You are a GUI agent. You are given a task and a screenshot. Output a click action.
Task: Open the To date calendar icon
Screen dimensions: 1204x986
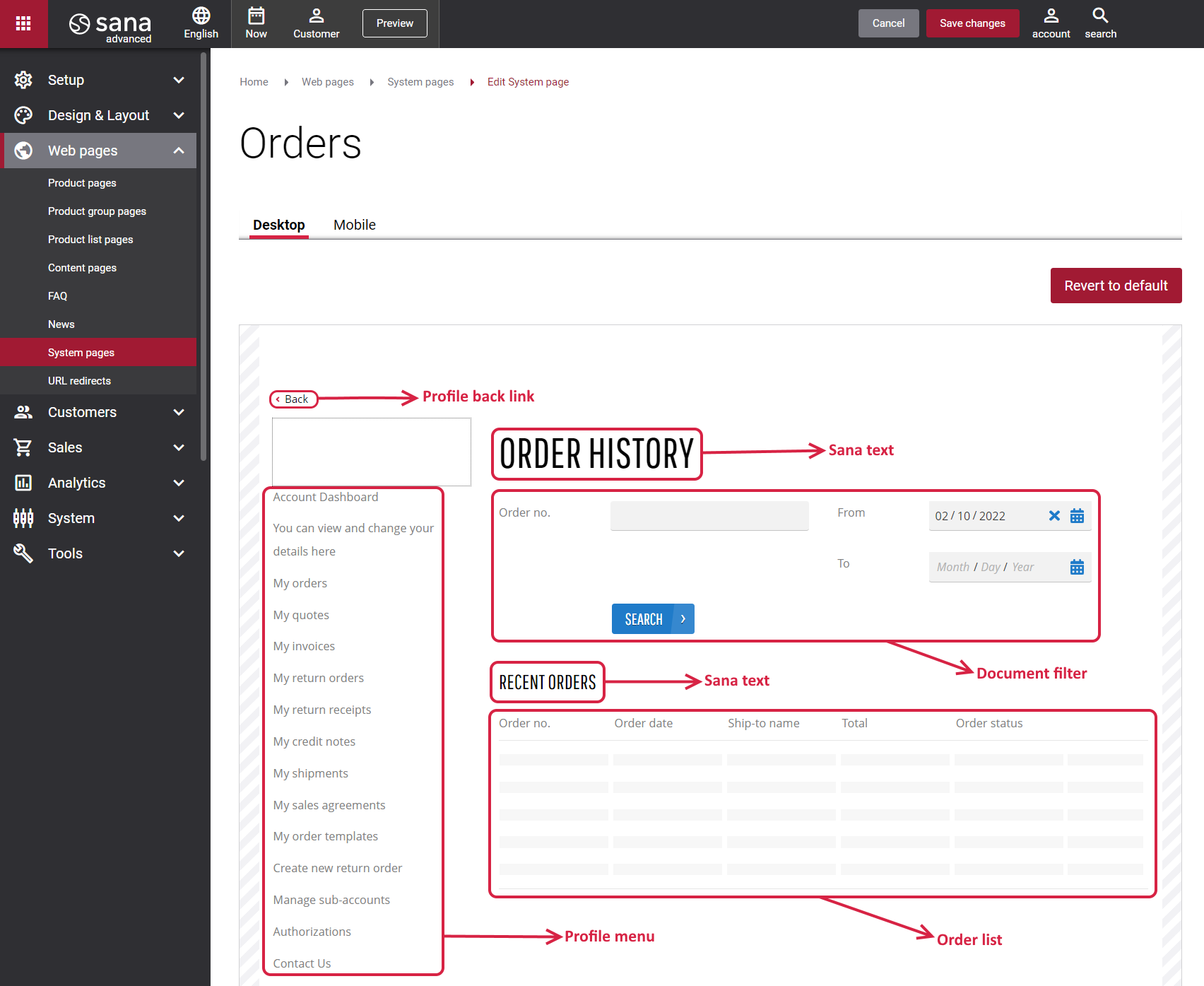click(x=1077, y=567)
